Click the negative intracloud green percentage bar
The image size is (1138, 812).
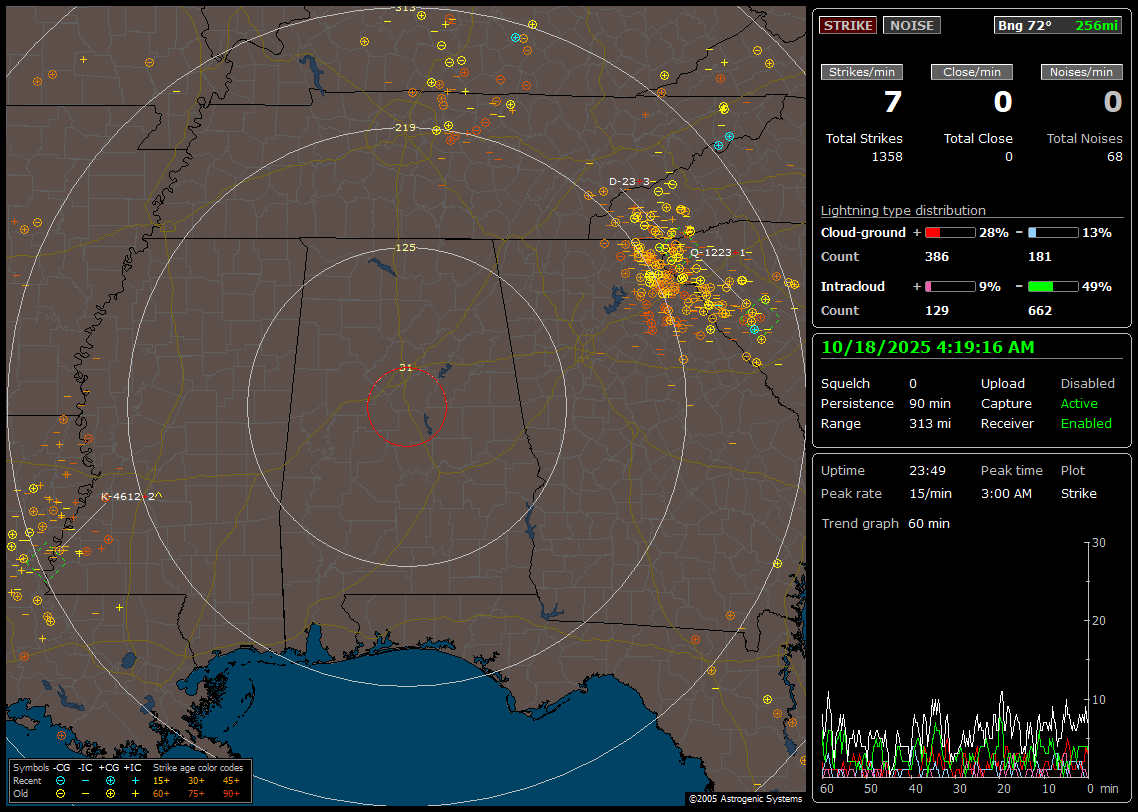click(1053, 286)
